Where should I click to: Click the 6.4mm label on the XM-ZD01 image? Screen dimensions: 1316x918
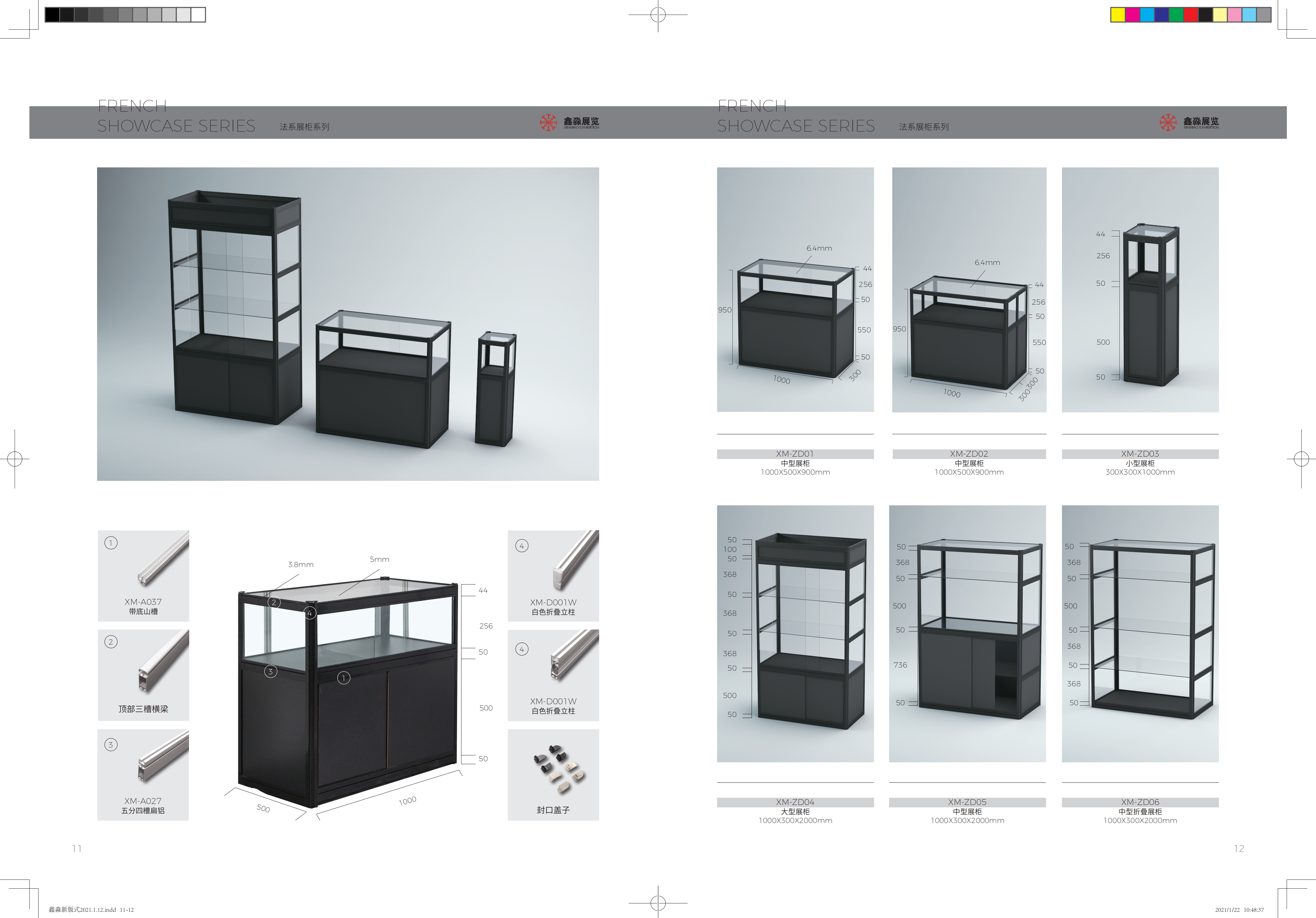[819, 248]
